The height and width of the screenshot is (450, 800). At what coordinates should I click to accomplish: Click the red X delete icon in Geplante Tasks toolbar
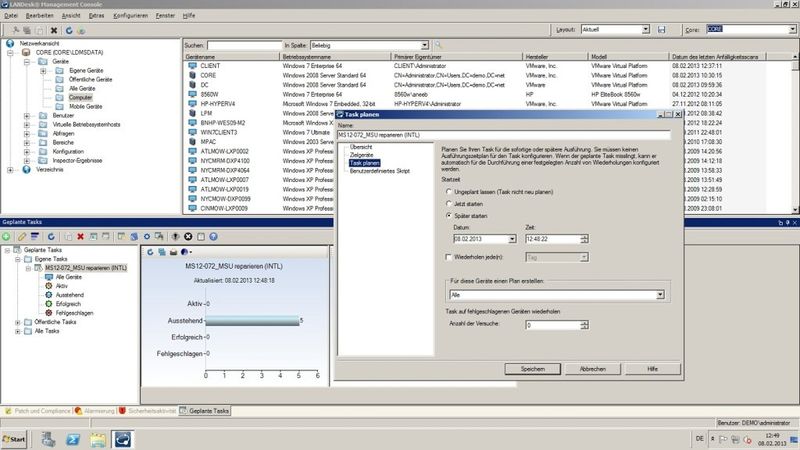80,237
